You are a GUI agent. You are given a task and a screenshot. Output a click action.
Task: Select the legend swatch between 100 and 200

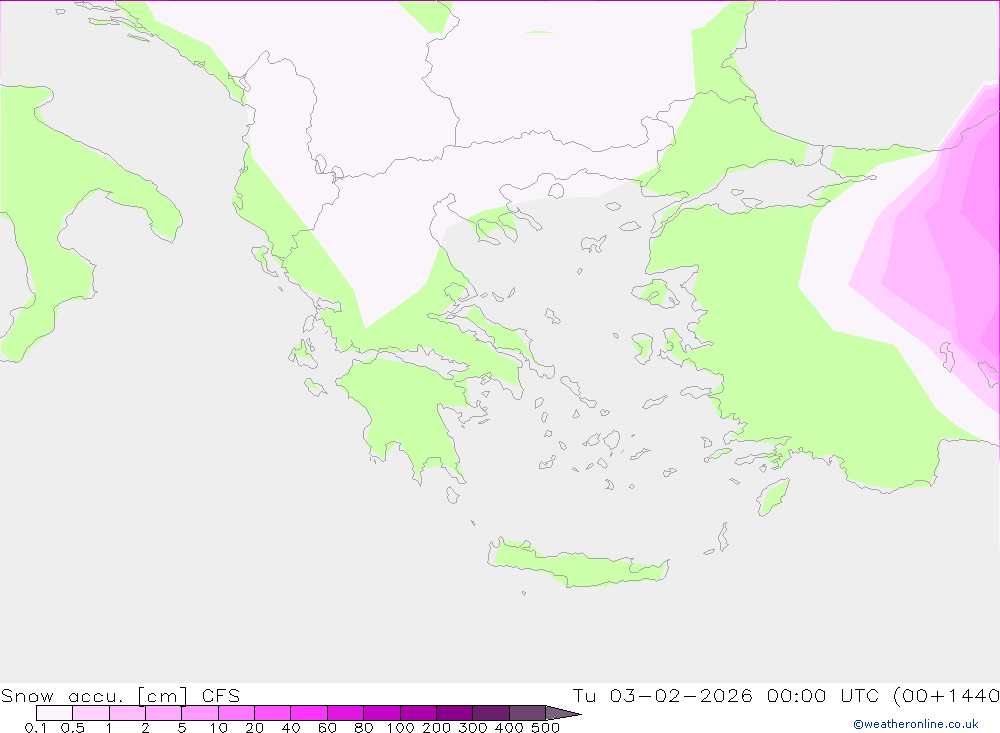coord(418,713)
